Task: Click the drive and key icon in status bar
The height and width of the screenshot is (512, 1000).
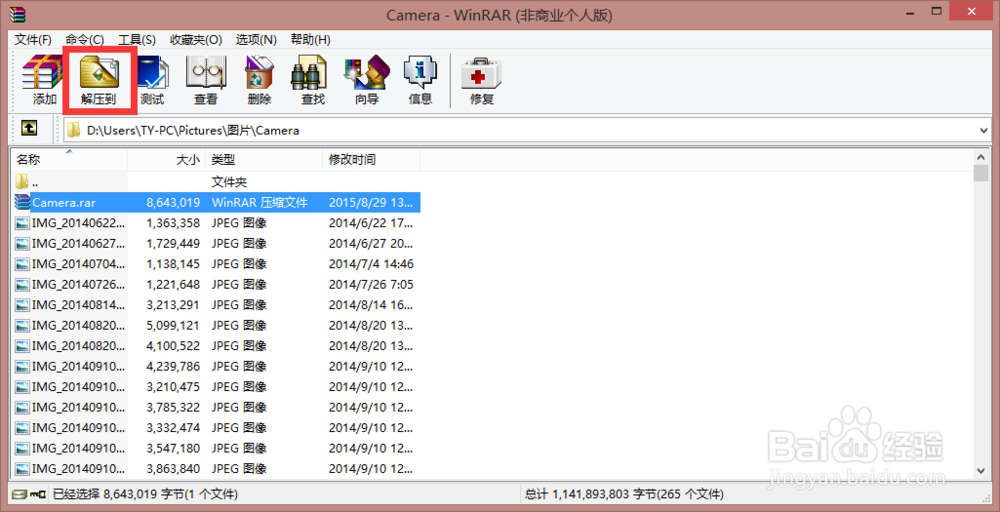Action: click(29, 494)
